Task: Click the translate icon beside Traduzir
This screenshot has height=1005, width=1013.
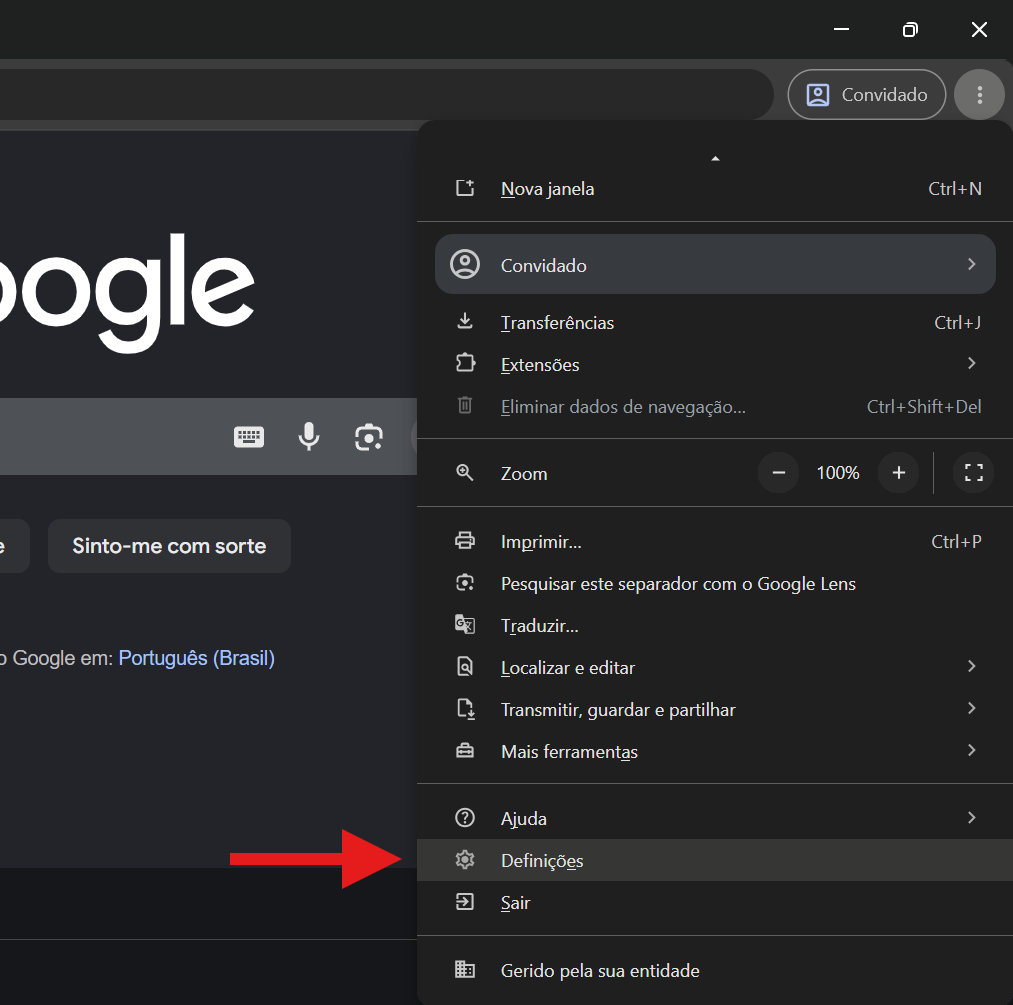Action: (x=465, y=625)
